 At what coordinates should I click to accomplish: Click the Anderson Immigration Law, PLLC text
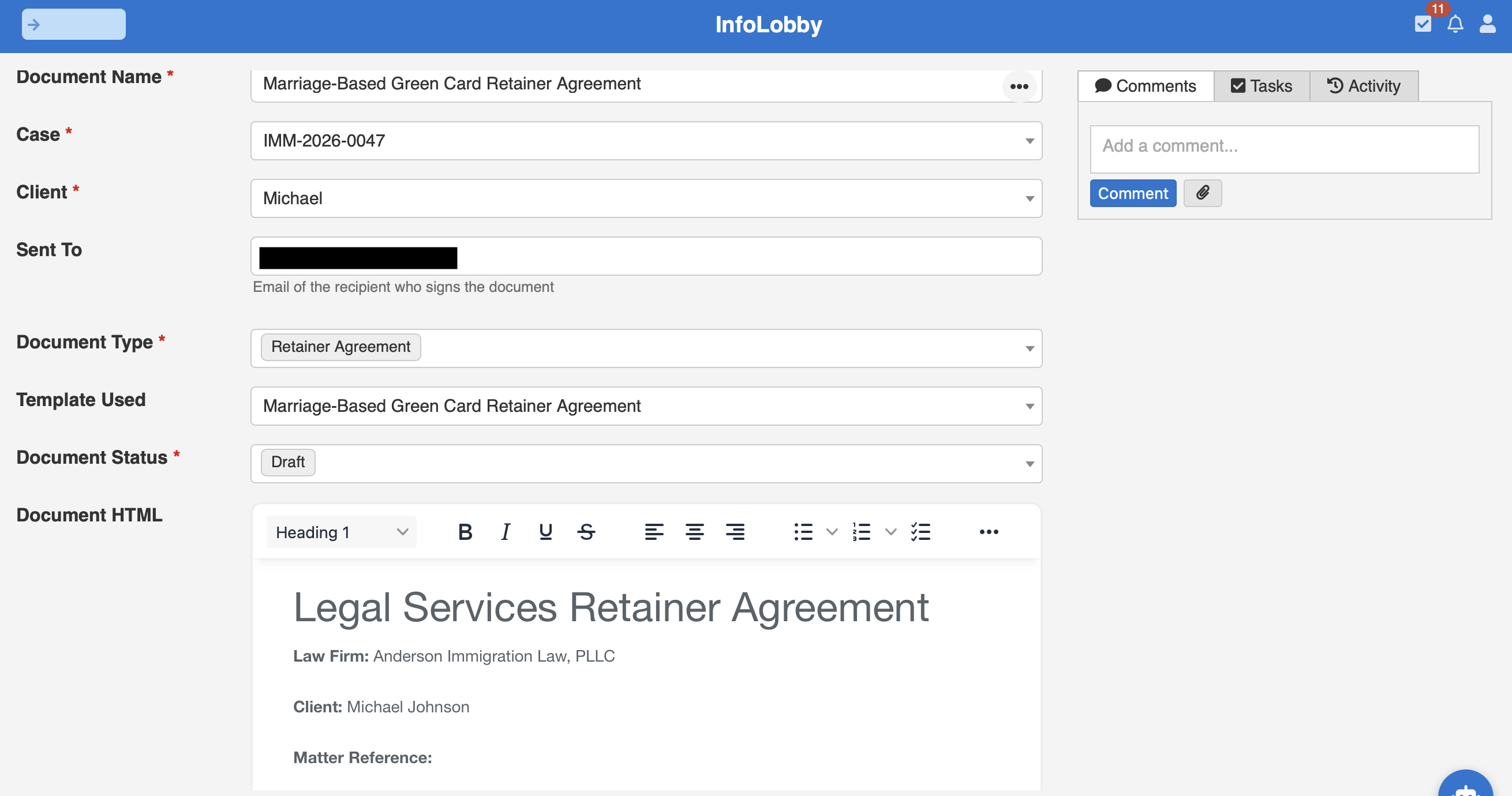[x=493, y=656]
